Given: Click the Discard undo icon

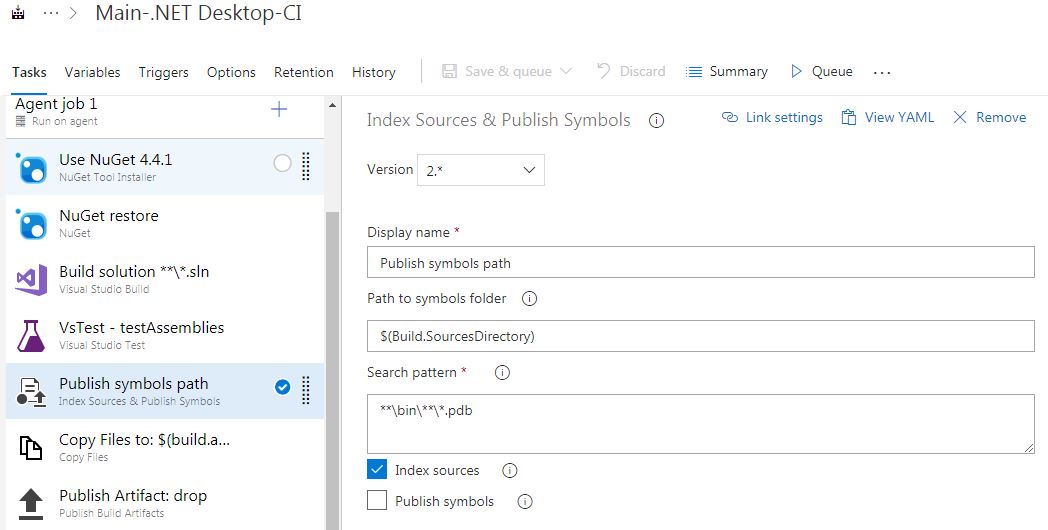Looking at the screenshot, I should point(604,71).
